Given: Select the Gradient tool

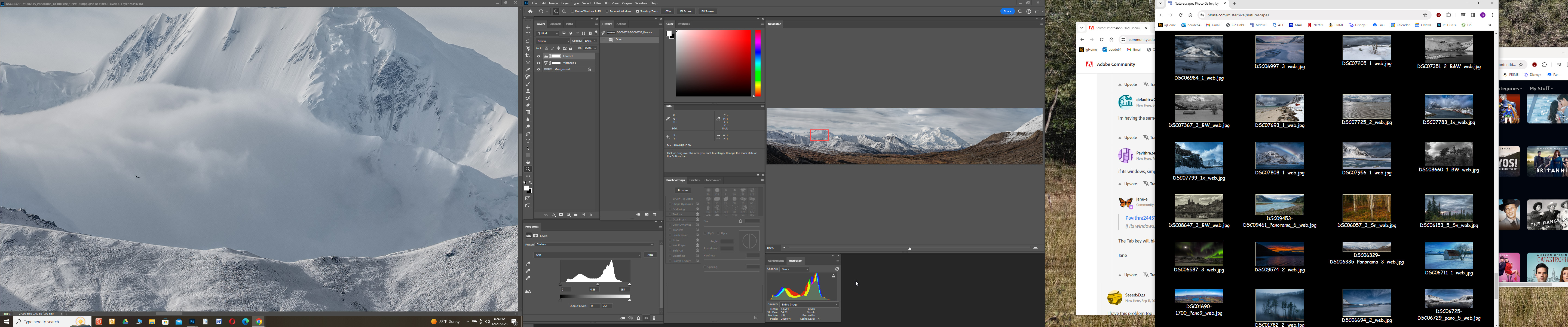Looking at the screenshot, I should click(x=528, y=113).
